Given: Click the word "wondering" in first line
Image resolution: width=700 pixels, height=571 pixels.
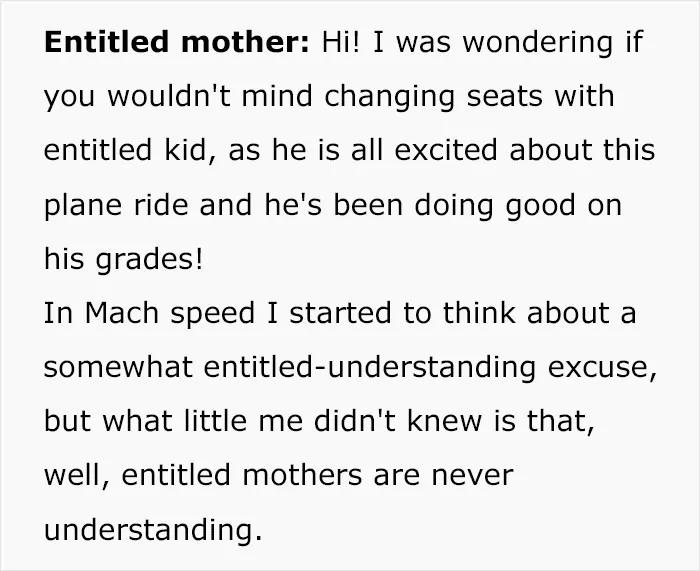Looking at the screenshot, I should pos(538,44).
